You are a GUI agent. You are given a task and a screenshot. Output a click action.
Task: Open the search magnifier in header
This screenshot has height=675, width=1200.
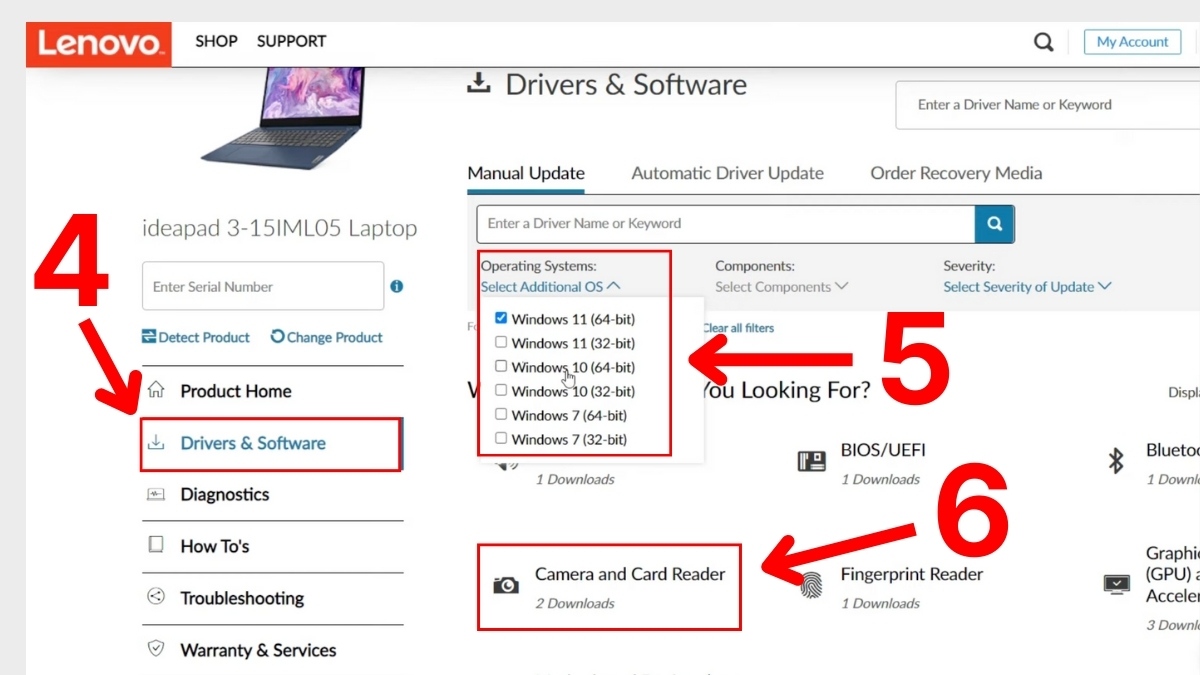coord(1044,42)
